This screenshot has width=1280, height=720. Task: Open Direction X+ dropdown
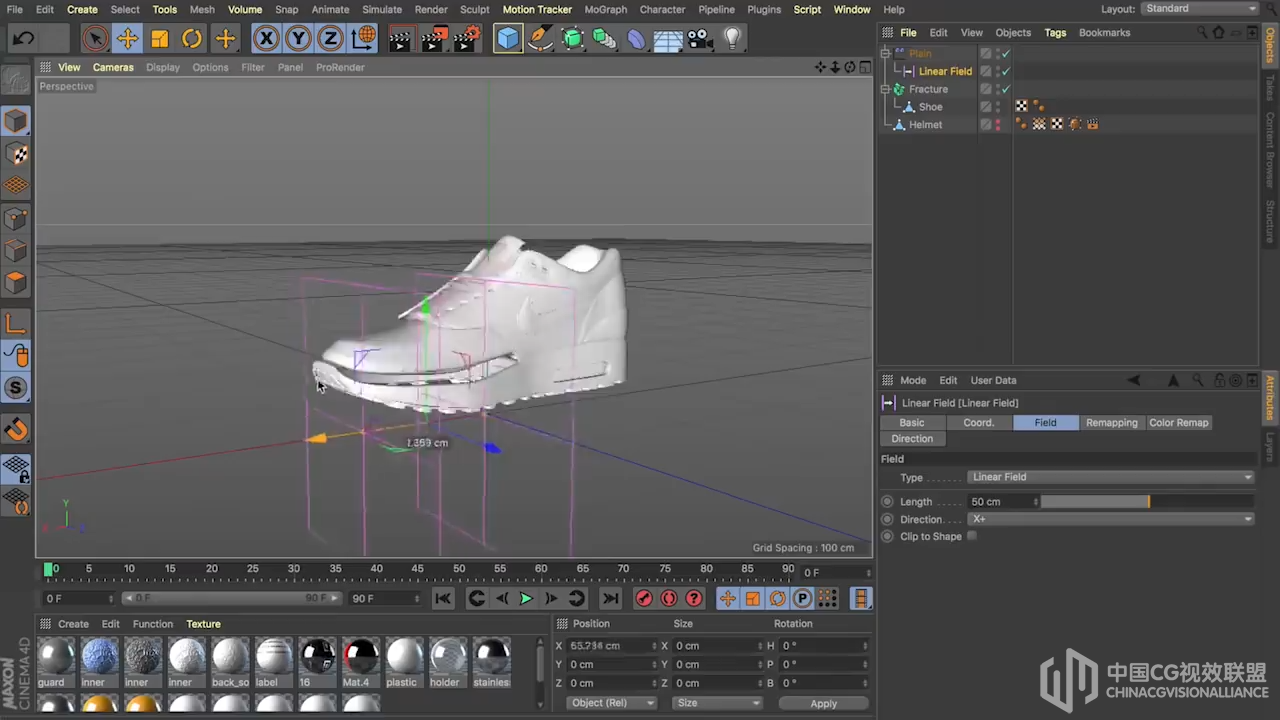tap(1111, 519)
